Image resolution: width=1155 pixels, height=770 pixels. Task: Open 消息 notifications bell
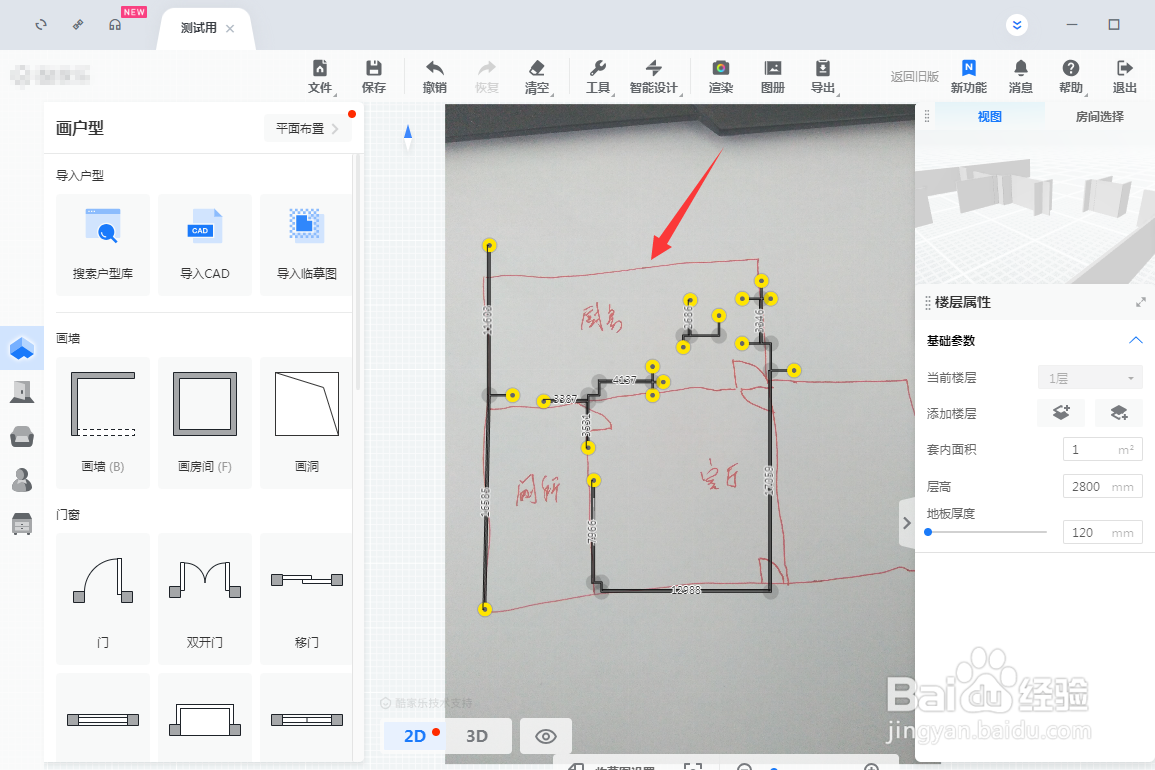1020,77
